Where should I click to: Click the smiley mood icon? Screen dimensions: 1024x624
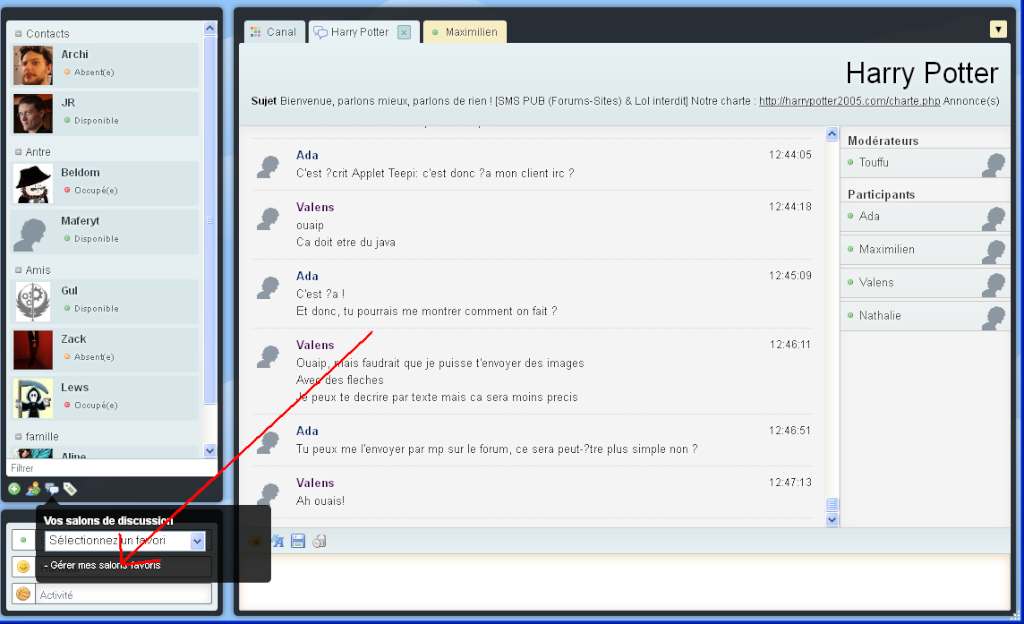click(23, 567)
